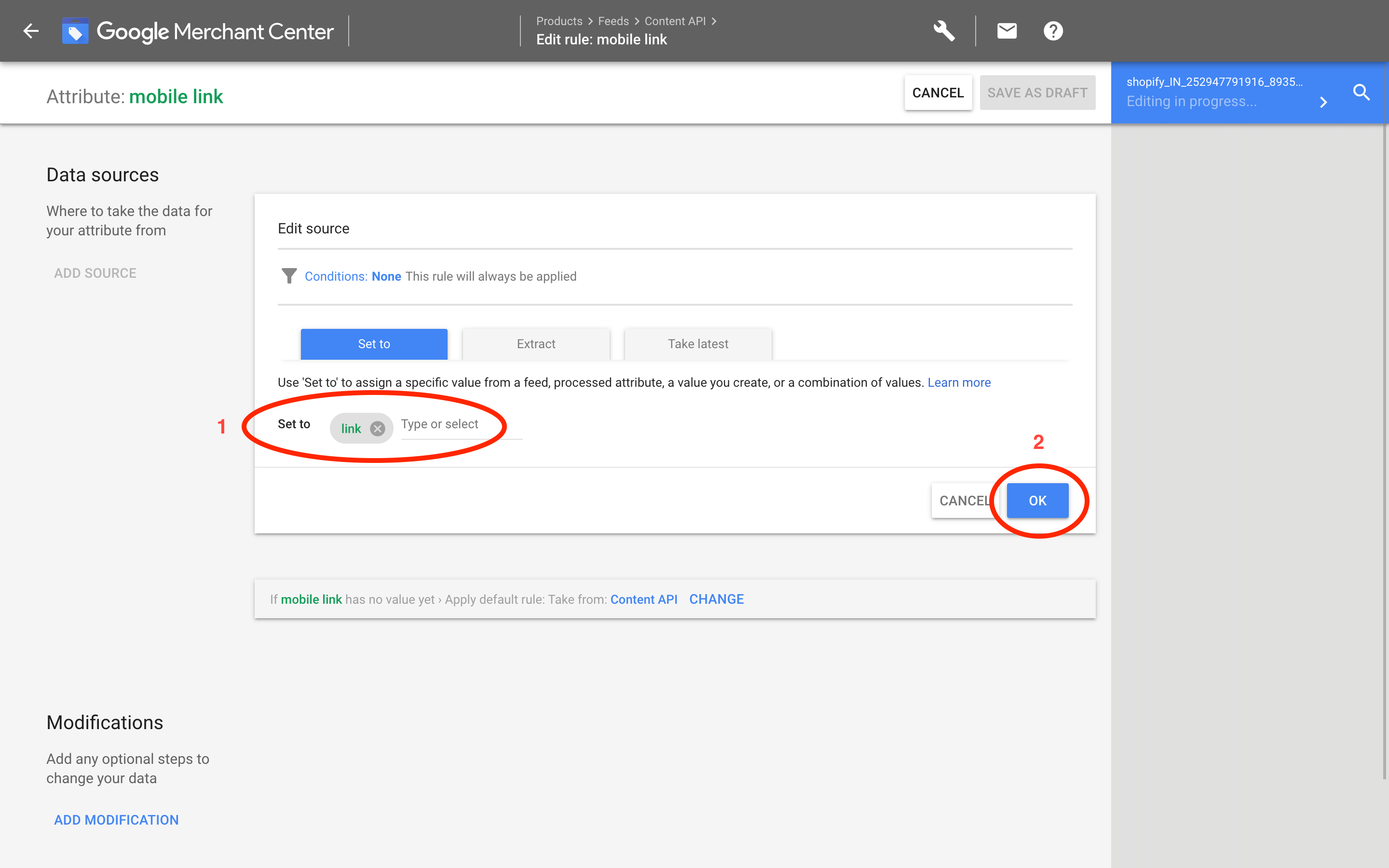
Task: Click the back arrow icon
Action: [31, 31]
